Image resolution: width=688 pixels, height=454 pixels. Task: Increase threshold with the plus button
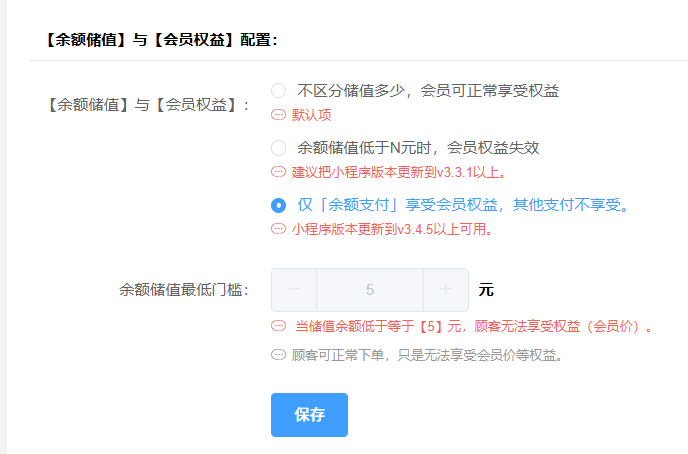tap(446, 290)
